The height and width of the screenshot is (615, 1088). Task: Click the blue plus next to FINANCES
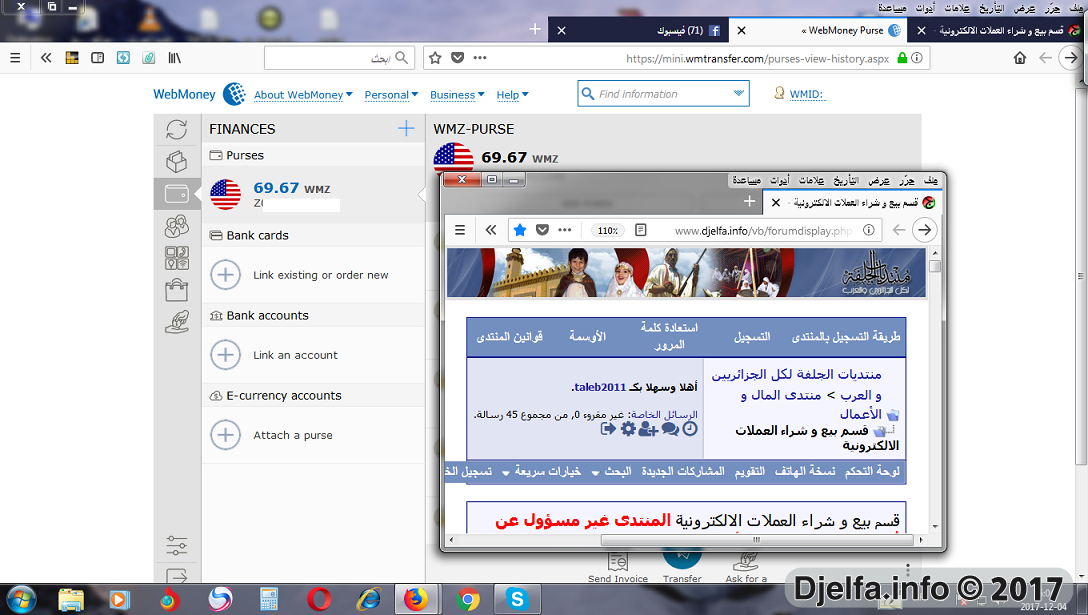(x=406, y=128)
